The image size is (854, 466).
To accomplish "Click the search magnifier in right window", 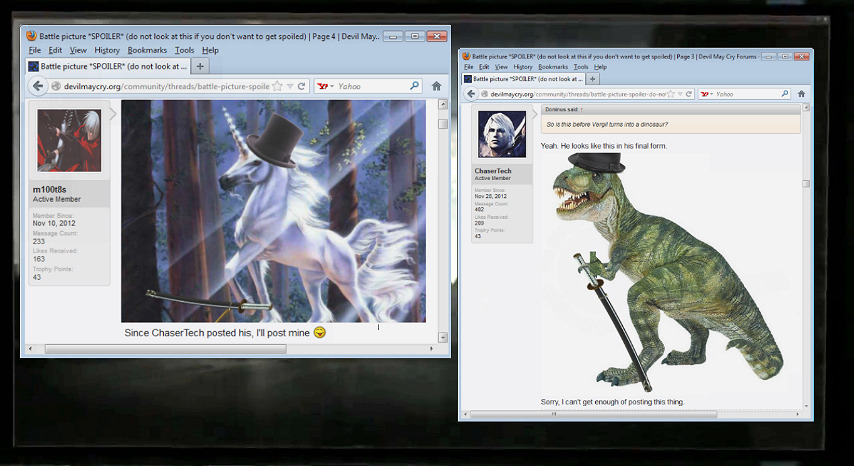I will click(x=785, y=94).
